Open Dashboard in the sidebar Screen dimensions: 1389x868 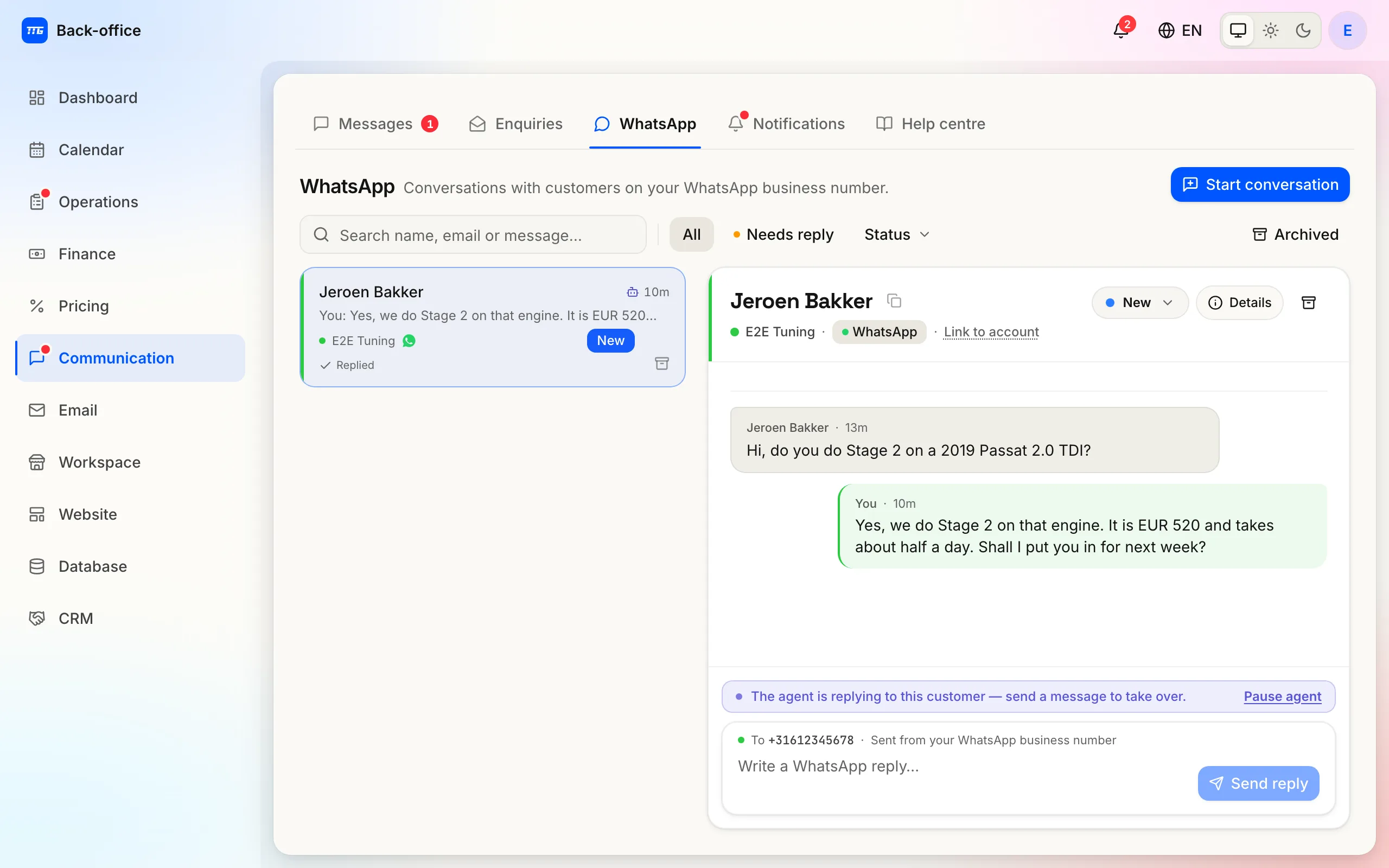pos(130,98)
